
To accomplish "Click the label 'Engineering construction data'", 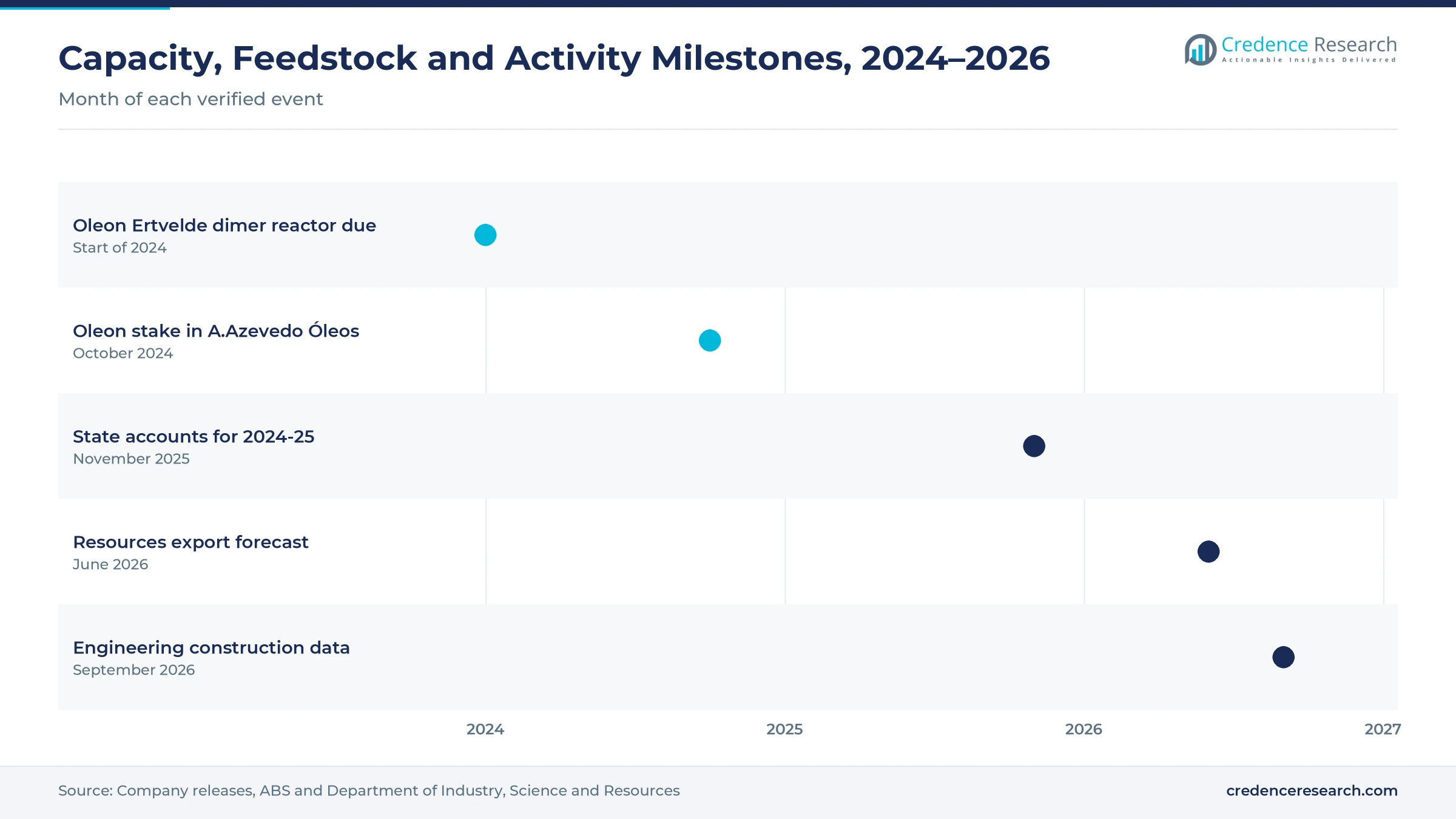I will 211,647.
